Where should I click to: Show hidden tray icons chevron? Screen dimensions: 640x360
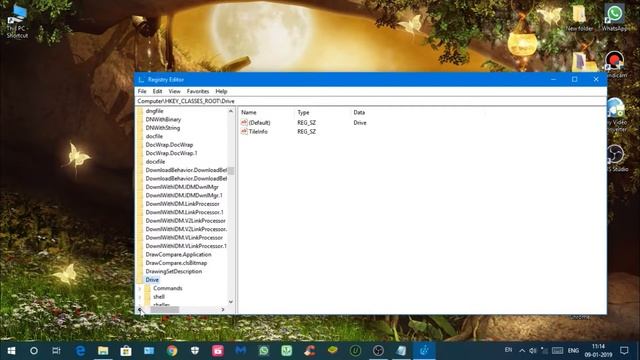point(522,351)
